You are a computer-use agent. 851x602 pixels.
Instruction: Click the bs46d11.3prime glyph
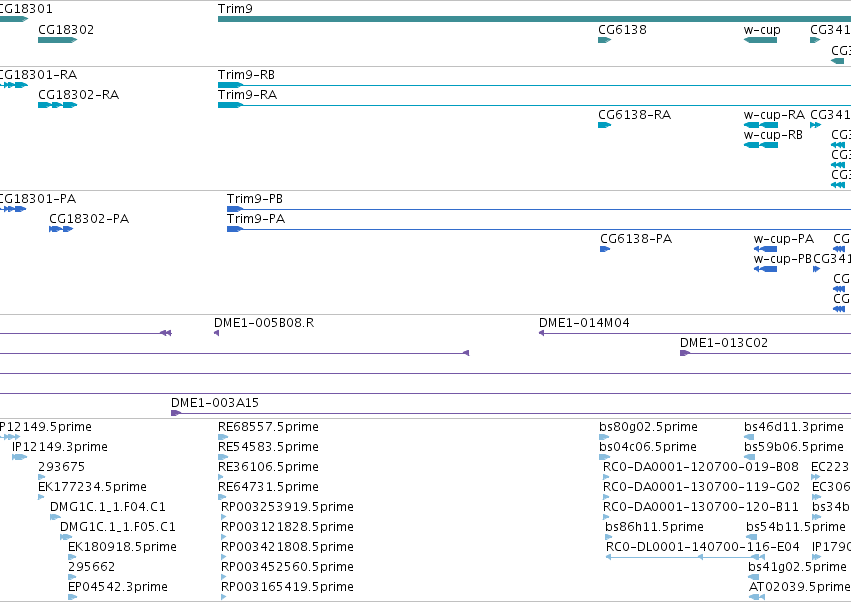click(x=749, y=437)
